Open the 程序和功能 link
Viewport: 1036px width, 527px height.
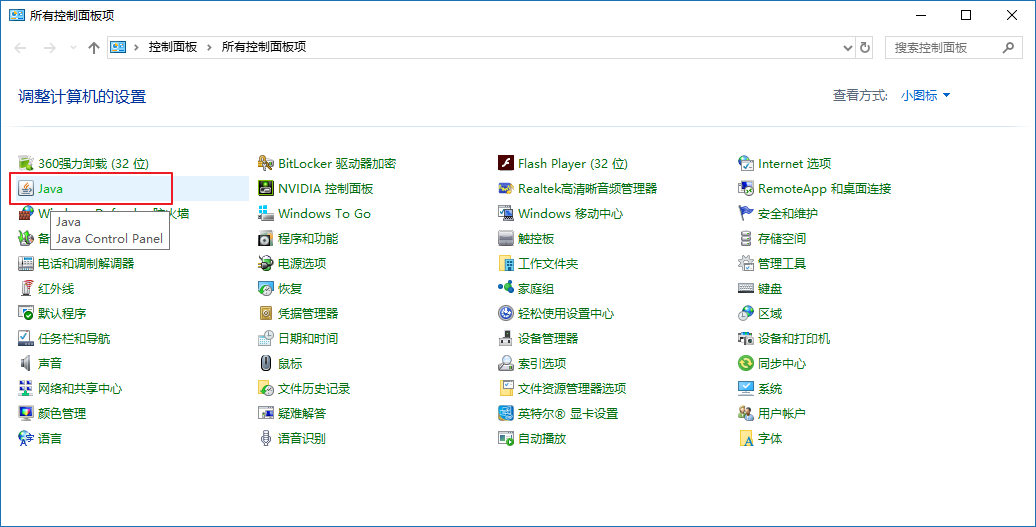(307, 239)
